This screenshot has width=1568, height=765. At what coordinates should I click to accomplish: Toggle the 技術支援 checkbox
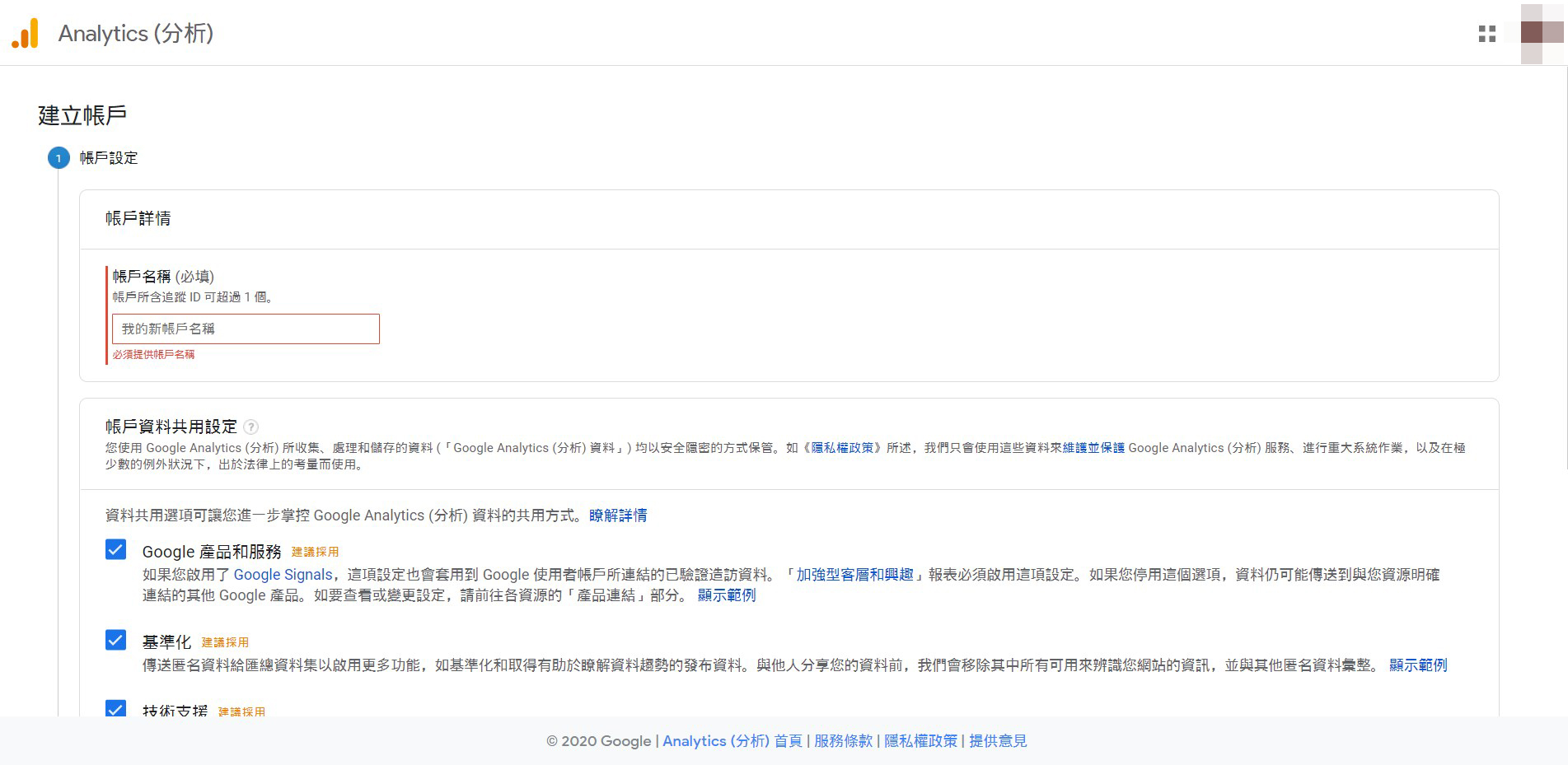[116, 708]
